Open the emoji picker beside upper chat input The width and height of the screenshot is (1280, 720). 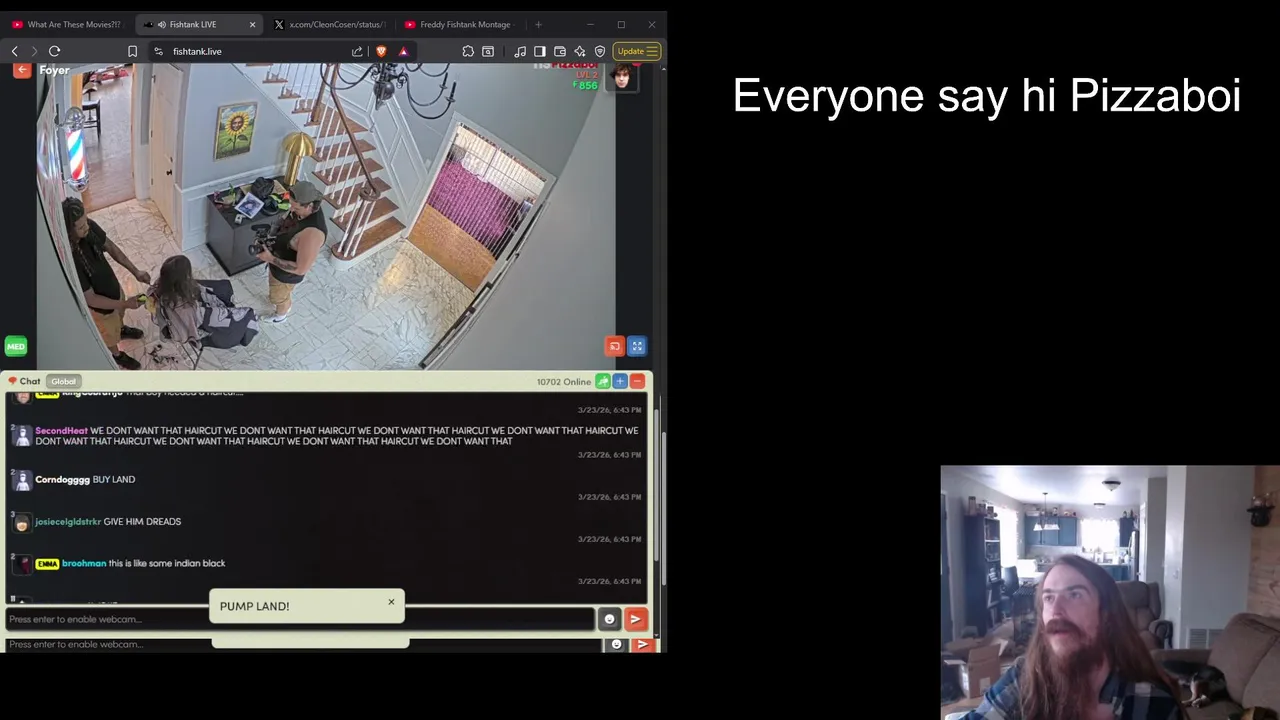point(609,619)
